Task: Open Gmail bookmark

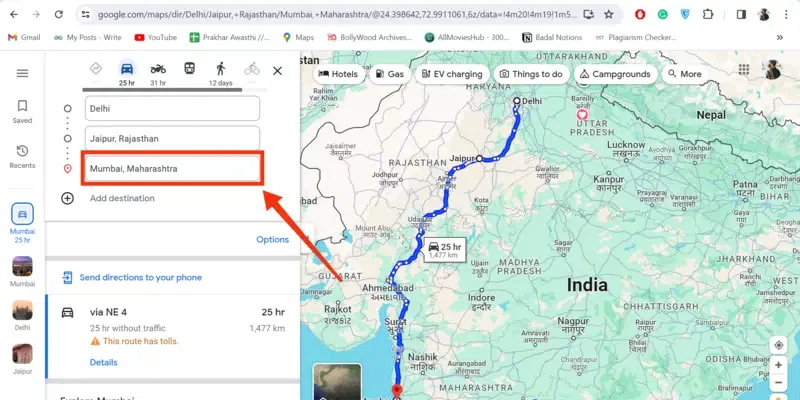Action: pyautogui.click(x=24, y=37)
